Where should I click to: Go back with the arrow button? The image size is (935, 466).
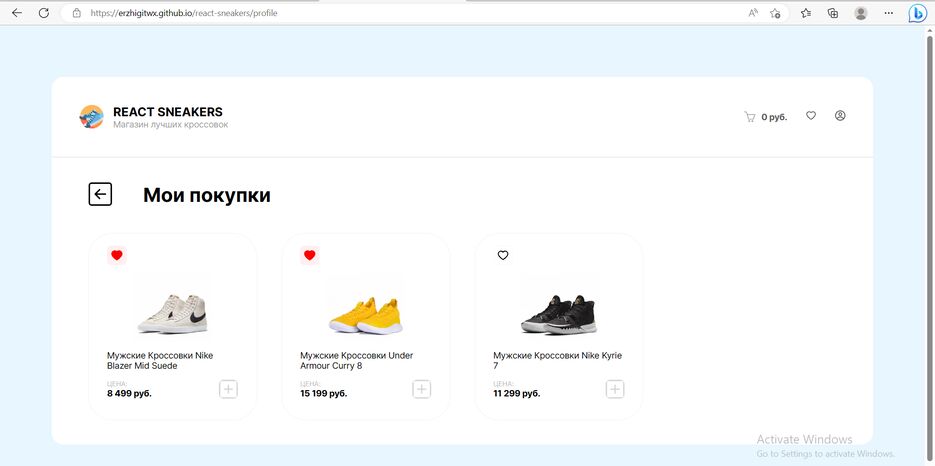coord(100,195)
